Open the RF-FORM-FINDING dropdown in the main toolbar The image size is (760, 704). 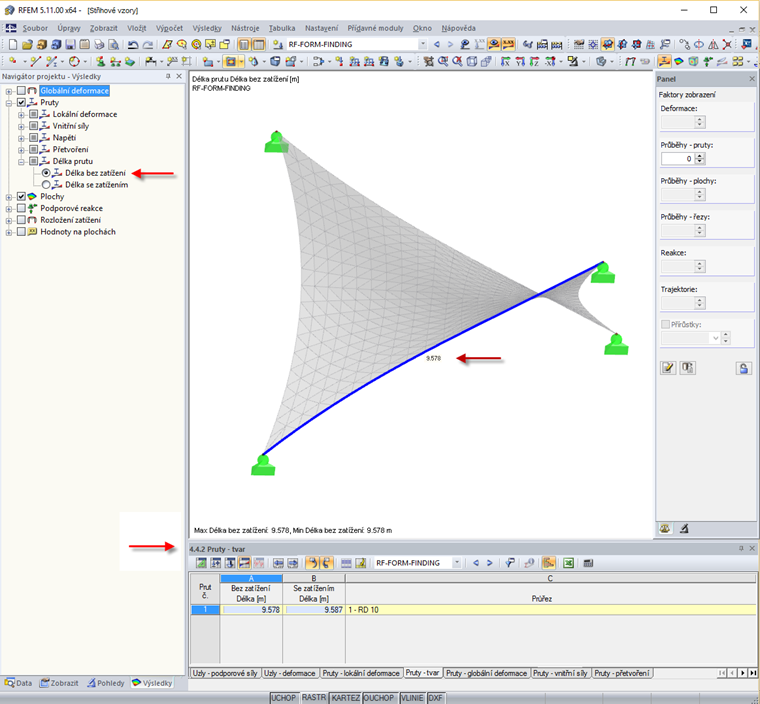tap(423, 44)
